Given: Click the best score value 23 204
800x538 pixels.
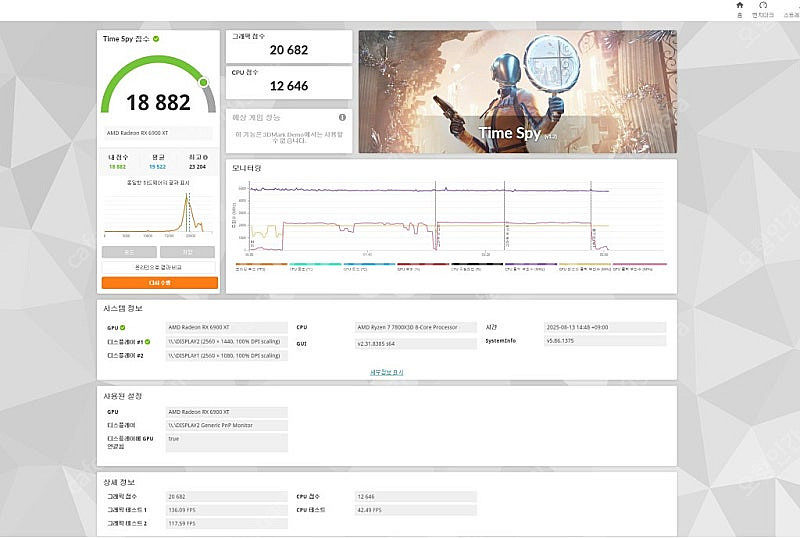Looking at the screenshot, I should [x=197, y=167].
